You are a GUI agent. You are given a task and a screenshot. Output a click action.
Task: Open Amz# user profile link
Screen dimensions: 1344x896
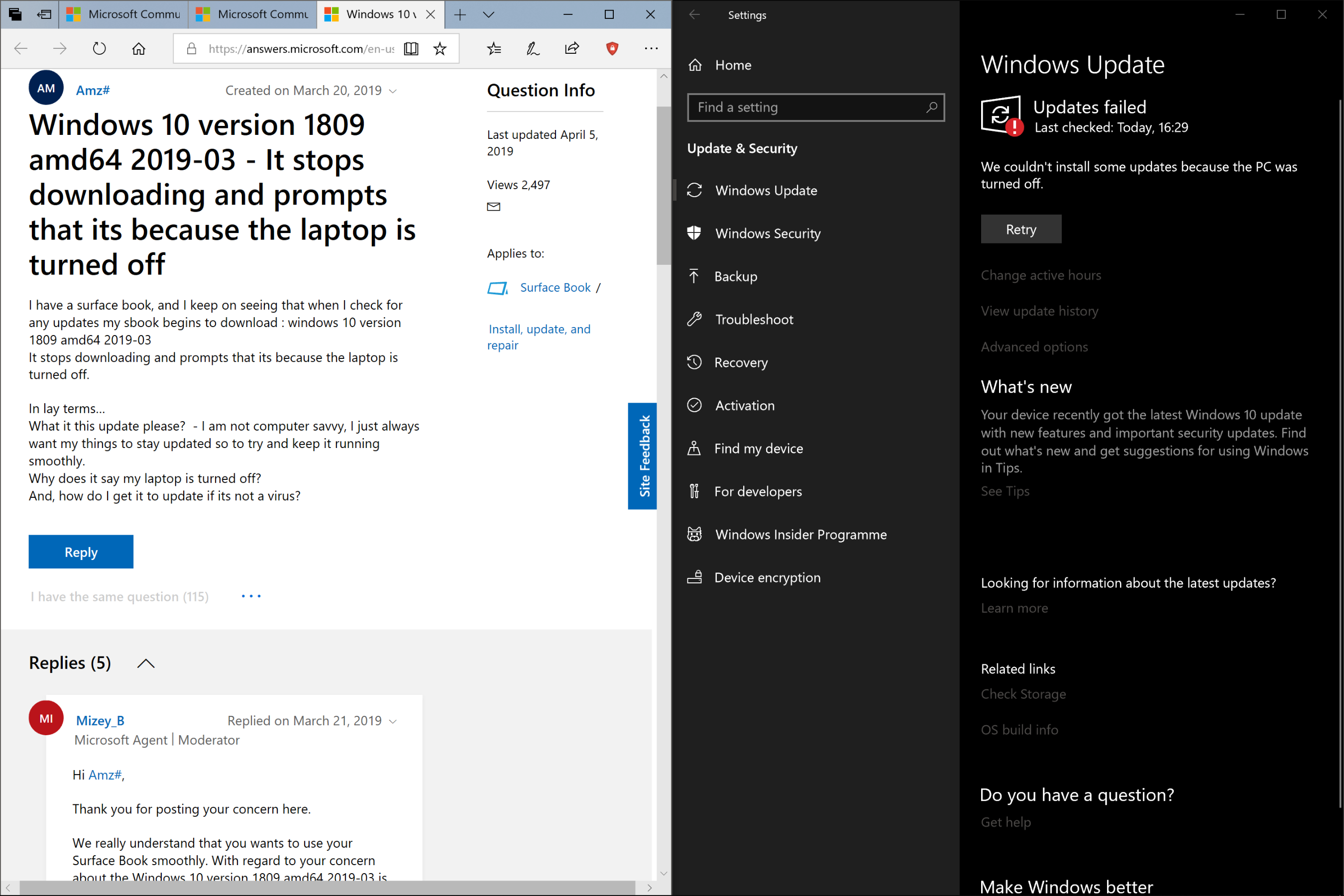coord(93,90)
